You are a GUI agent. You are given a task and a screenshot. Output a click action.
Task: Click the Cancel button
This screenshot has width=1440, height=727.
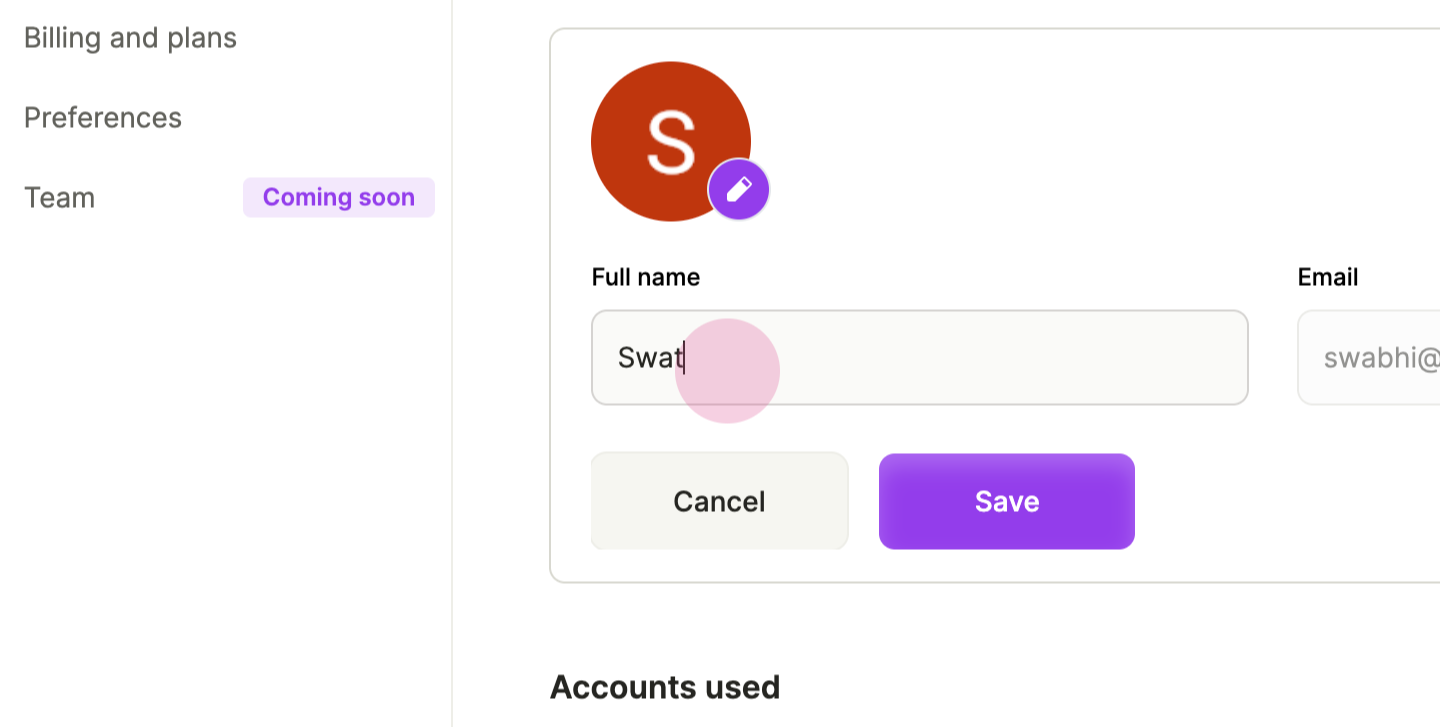point(720,501)
